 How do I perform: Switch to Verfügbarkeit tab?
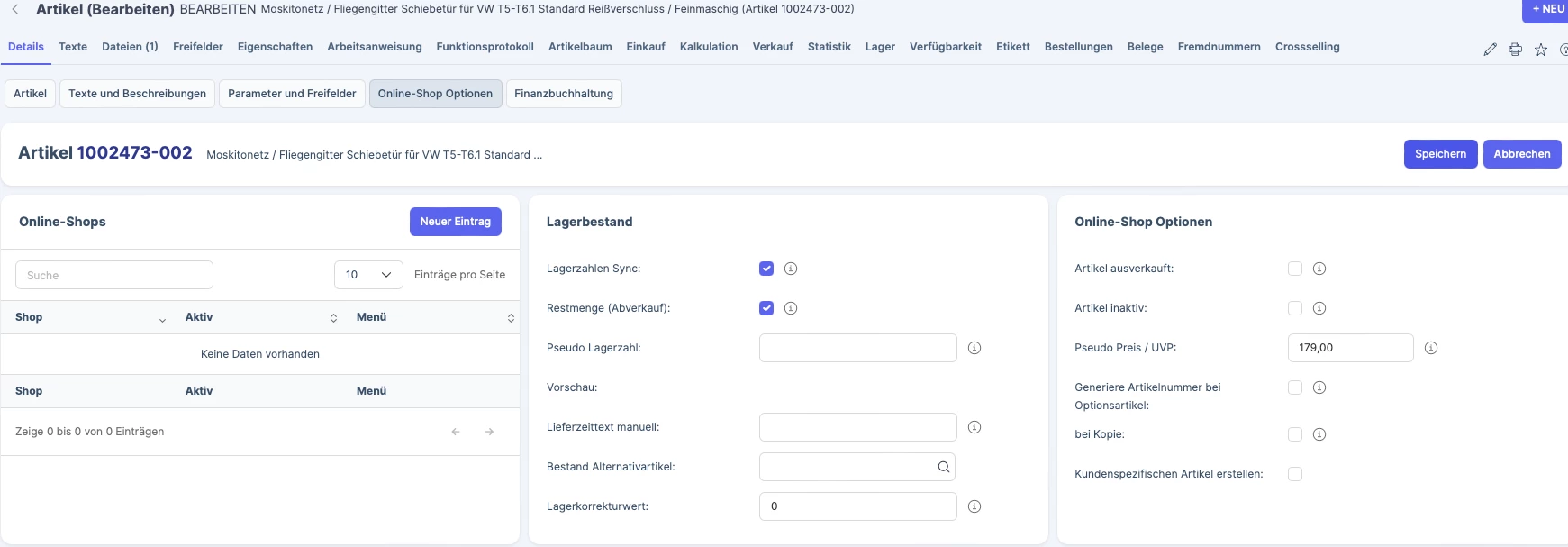click(945, 47)
